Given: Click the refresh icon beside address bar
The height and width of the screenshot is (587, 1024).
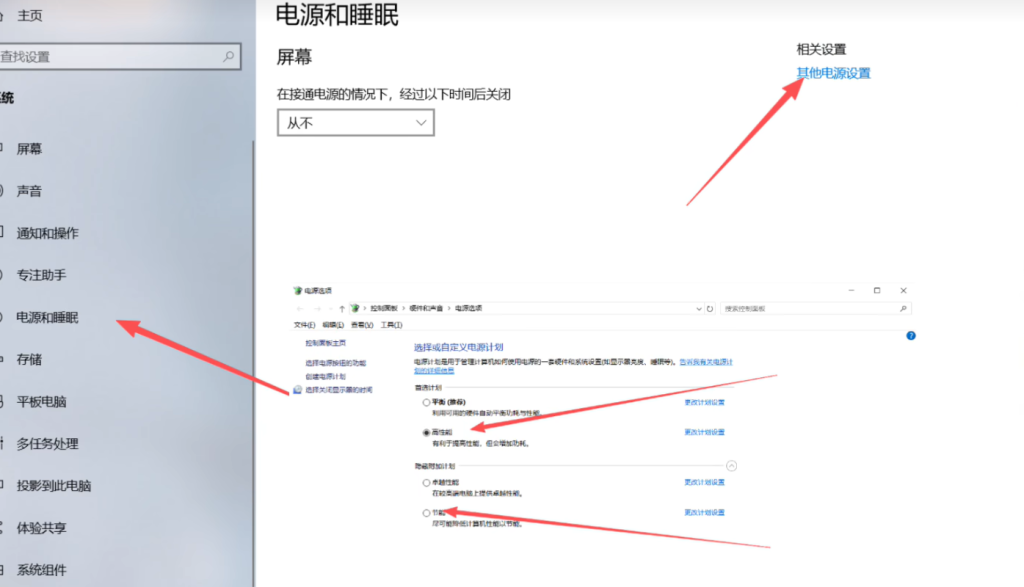Looking at the screenshot, I should tap(711, 308).
